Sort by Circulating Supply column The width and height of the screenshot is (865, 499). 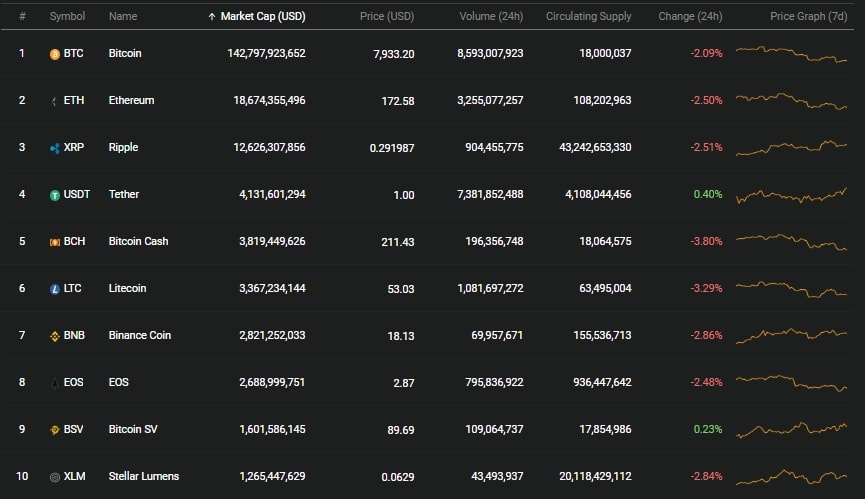click(x=589, y=17)
